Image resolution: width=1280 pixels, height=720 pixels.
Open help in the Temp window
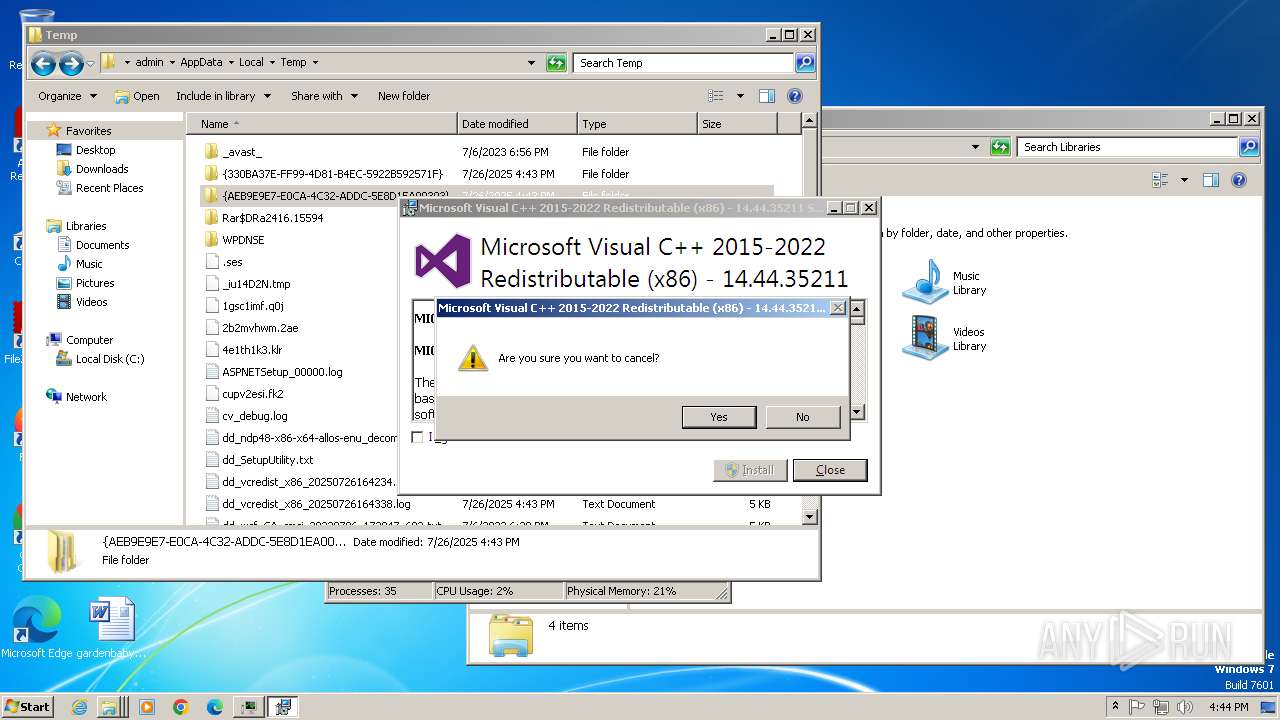pos(795,96)
